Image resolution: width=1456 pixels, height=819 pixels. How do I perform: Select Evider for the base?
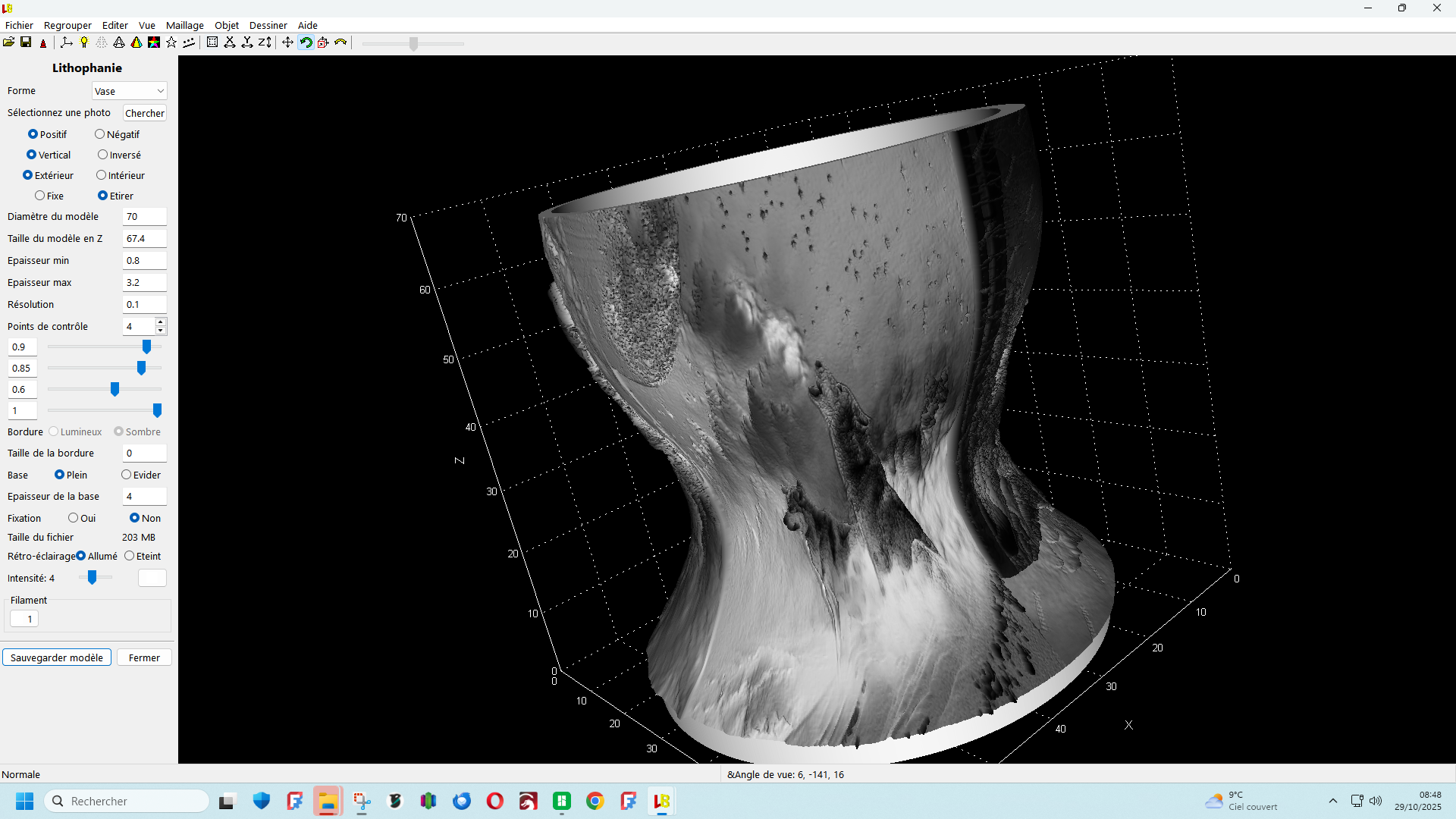(127, 475)
